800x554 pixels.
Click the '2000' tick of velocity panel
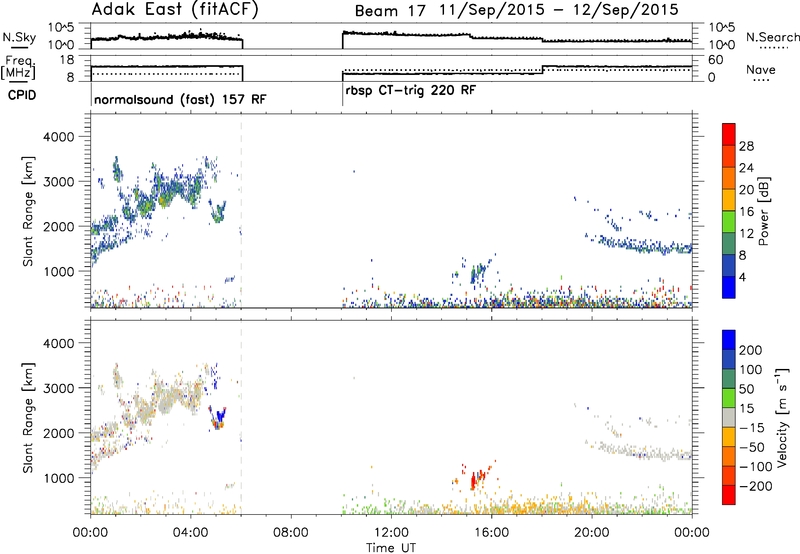pos(58,433)
